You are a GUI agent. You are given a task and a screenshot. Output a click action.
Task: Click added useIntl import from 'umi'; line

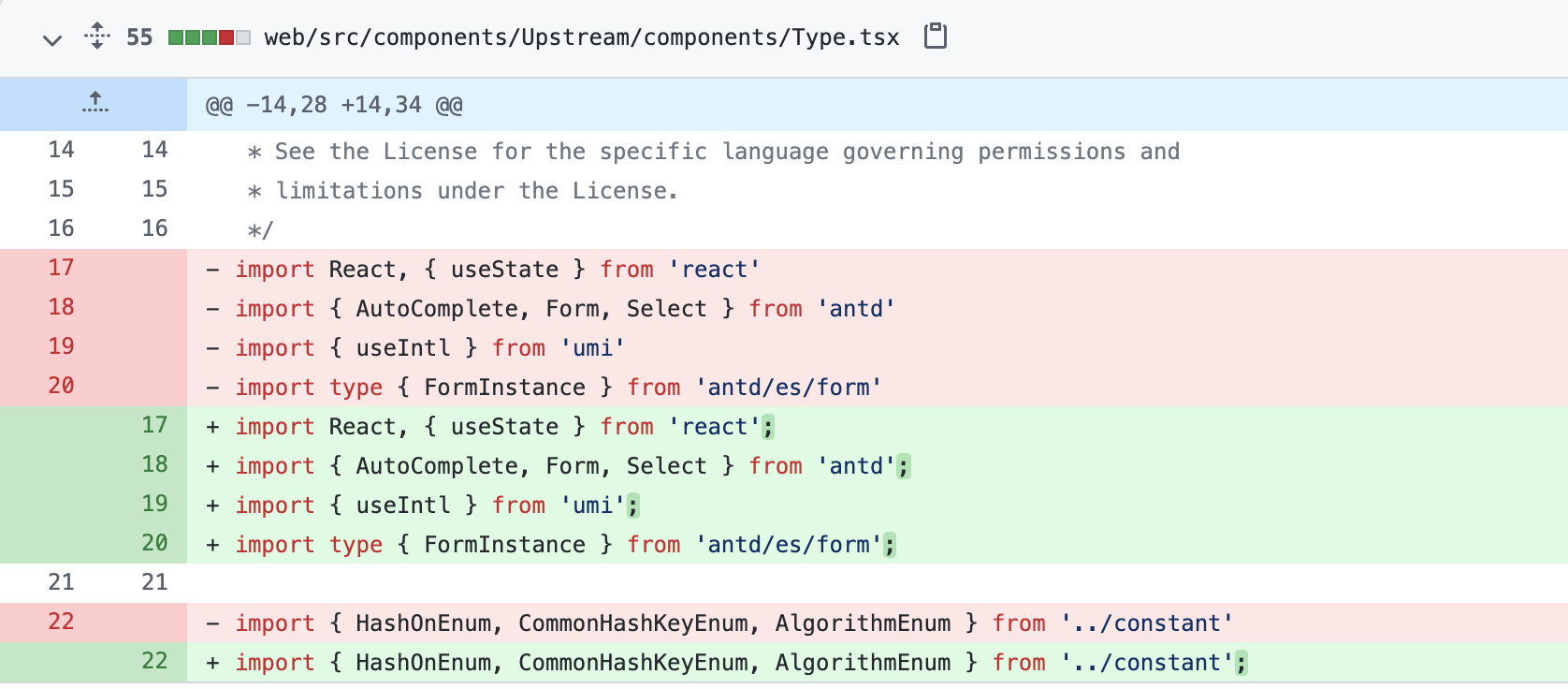[x=878, y=505]
